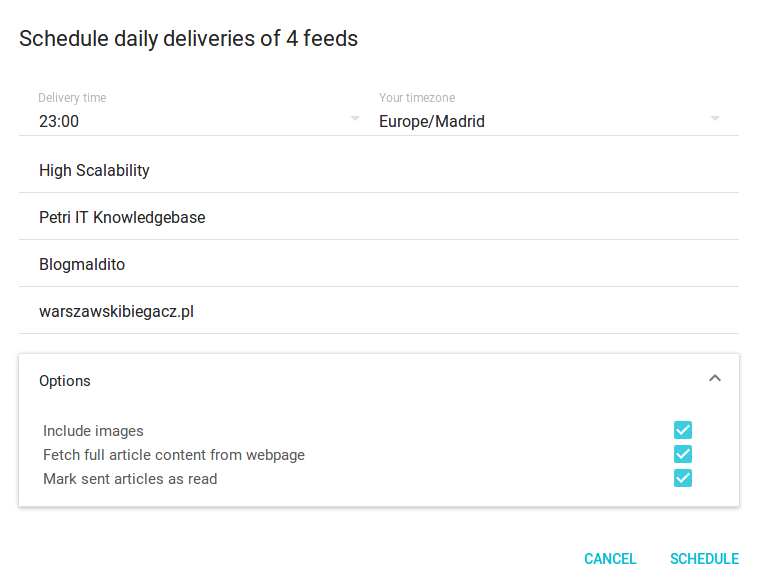Viewport: 763px width, 581px height.
Task: Click the 23:00 delivery time value
Action: (x=59, y=122)
